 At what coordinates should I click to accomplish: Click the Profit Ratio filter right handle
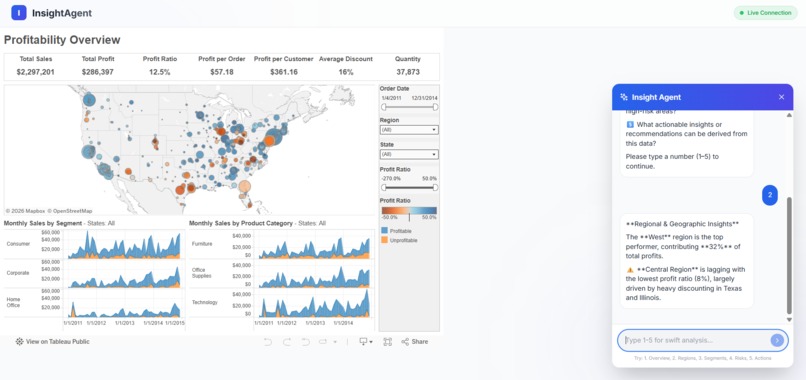[x=435, y=188]
